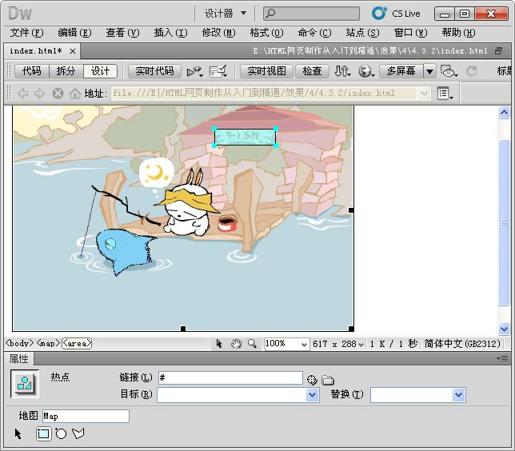The image size is (515, 451).
Task: Open the visual aids eye icon
Action: click(448, 71)
